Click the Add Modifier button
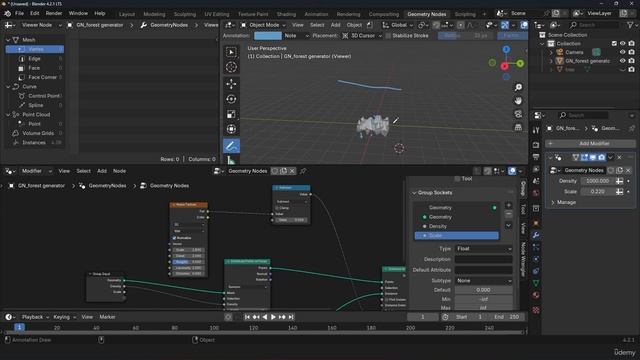Viewport: 640px width, 360px height. tap(590, 144)
